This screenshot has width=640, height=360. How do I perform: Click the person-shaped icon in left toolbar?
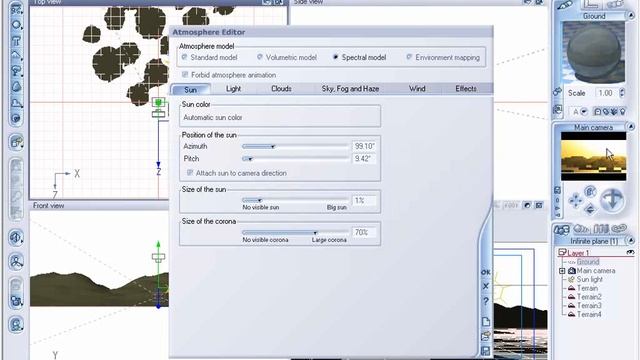[x=16, y=262]
